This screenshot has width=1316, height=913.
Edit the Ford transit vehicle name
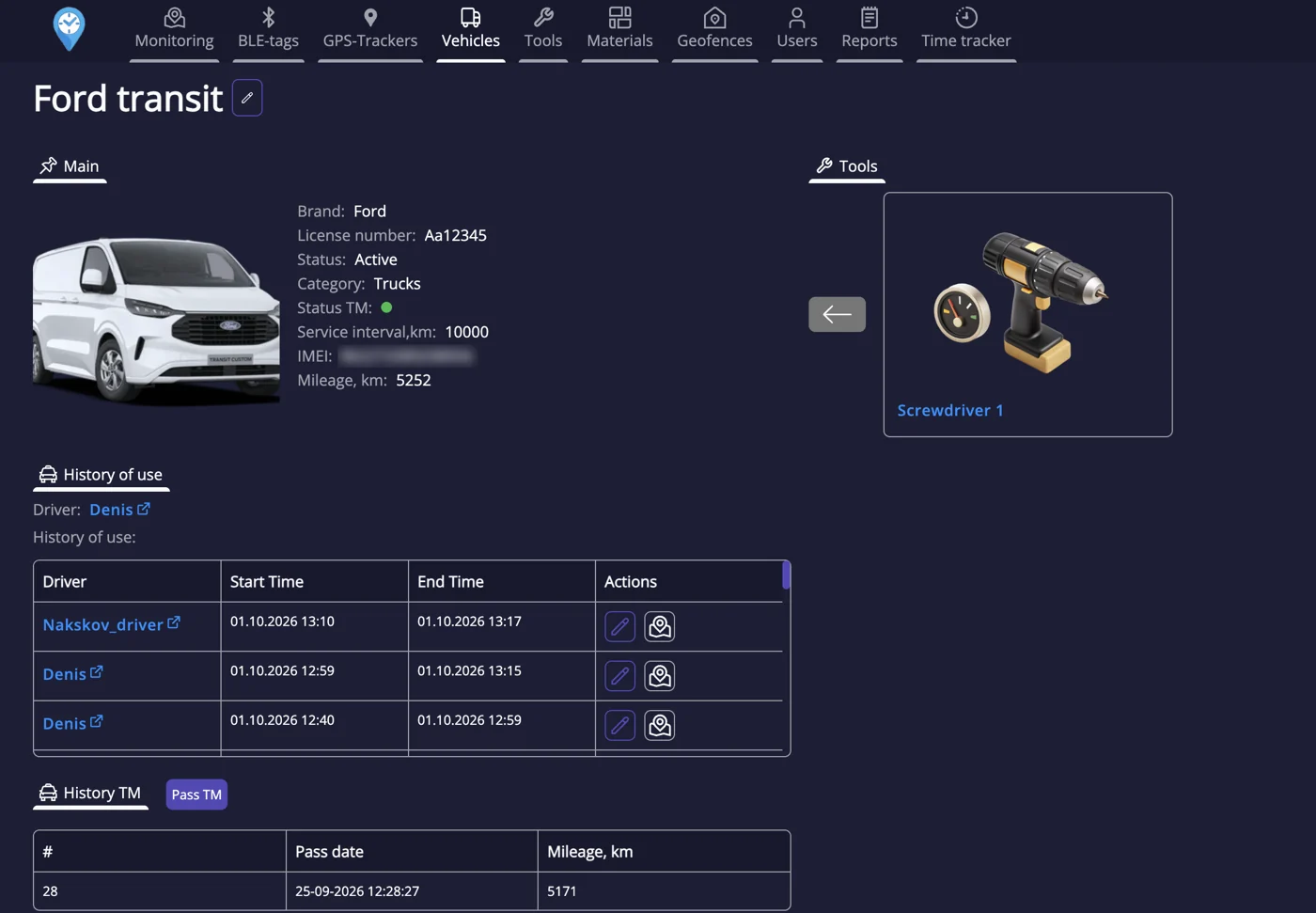(247, 98)
